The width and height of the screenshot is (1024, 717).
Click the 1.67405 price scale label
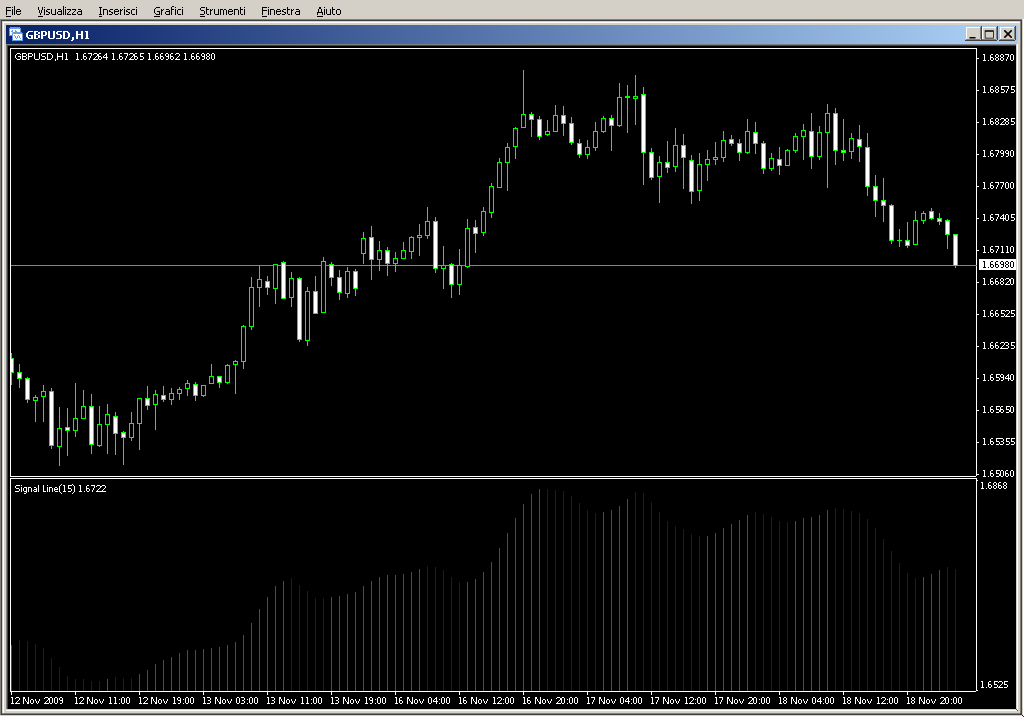pos(999,217)
